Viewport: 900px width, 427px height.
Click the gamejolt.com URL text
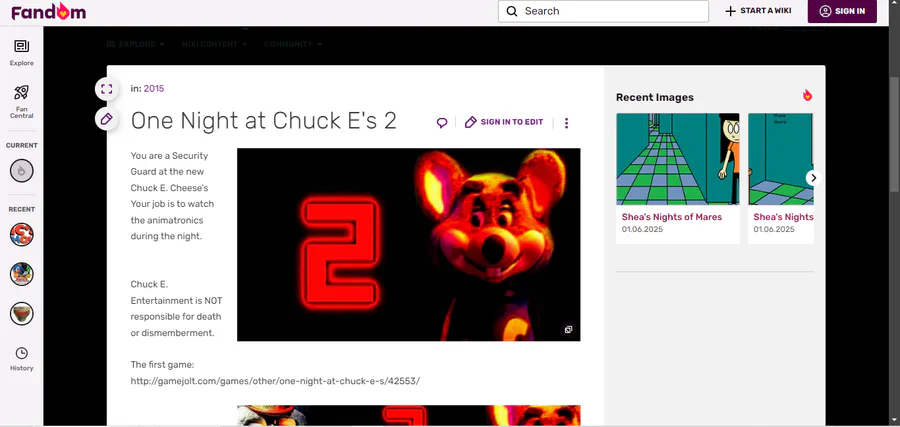point(275,381)
